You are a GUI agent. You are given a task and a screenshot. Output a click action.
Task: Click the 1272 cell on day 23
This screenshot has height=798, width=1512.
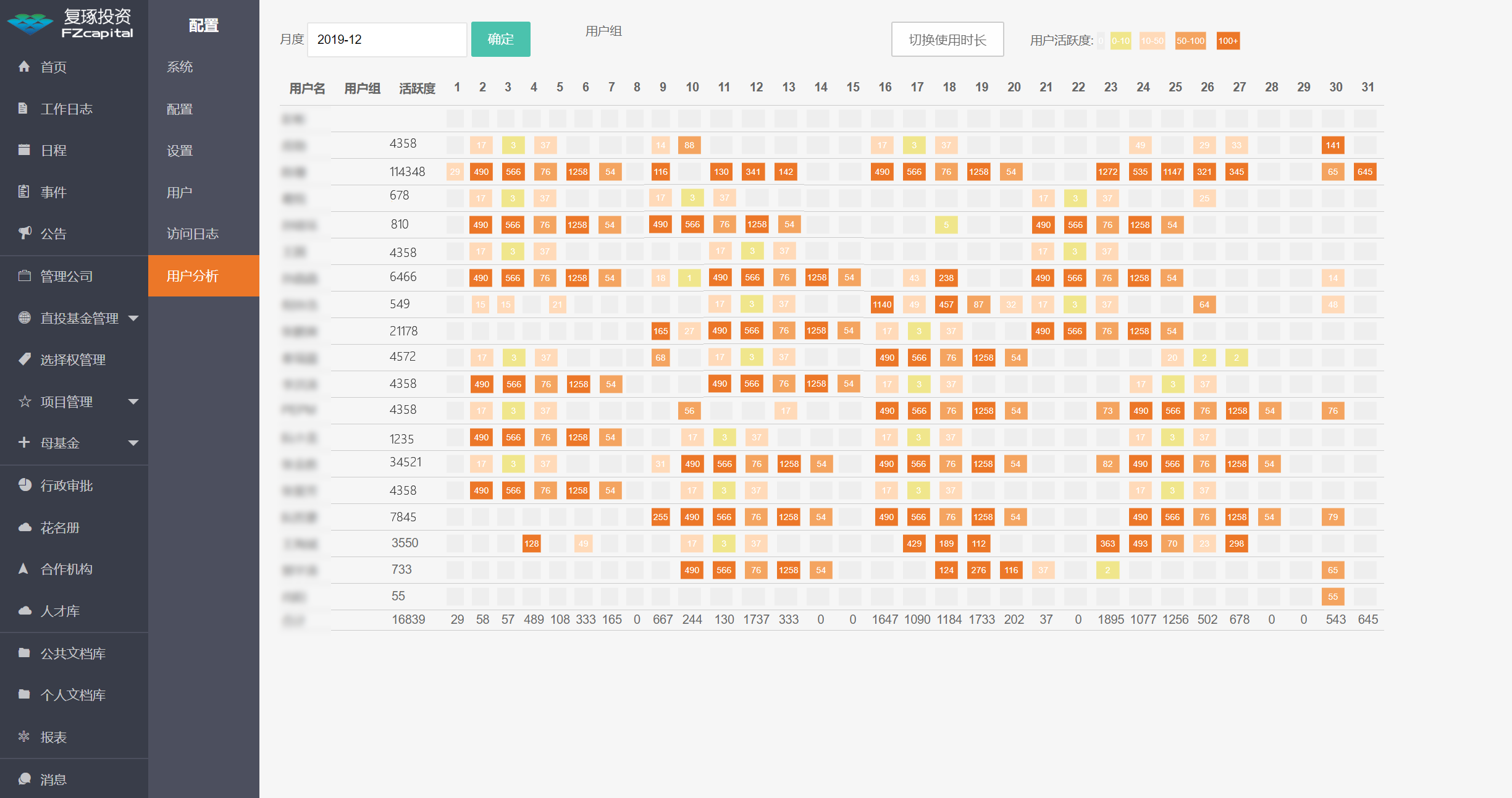pos(1107,172)
